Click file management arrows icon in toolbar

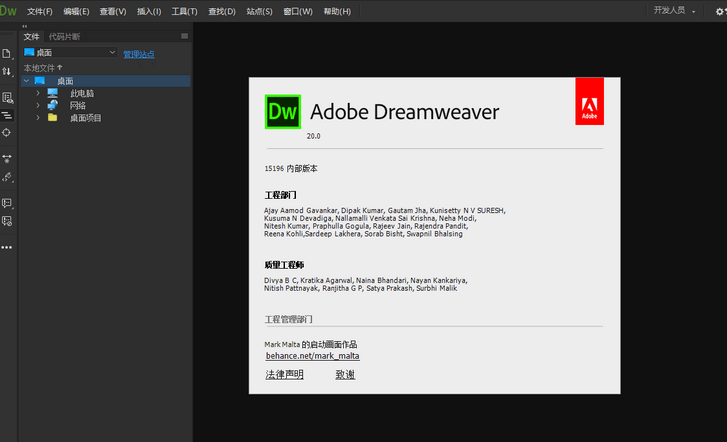tap(6, 71)
